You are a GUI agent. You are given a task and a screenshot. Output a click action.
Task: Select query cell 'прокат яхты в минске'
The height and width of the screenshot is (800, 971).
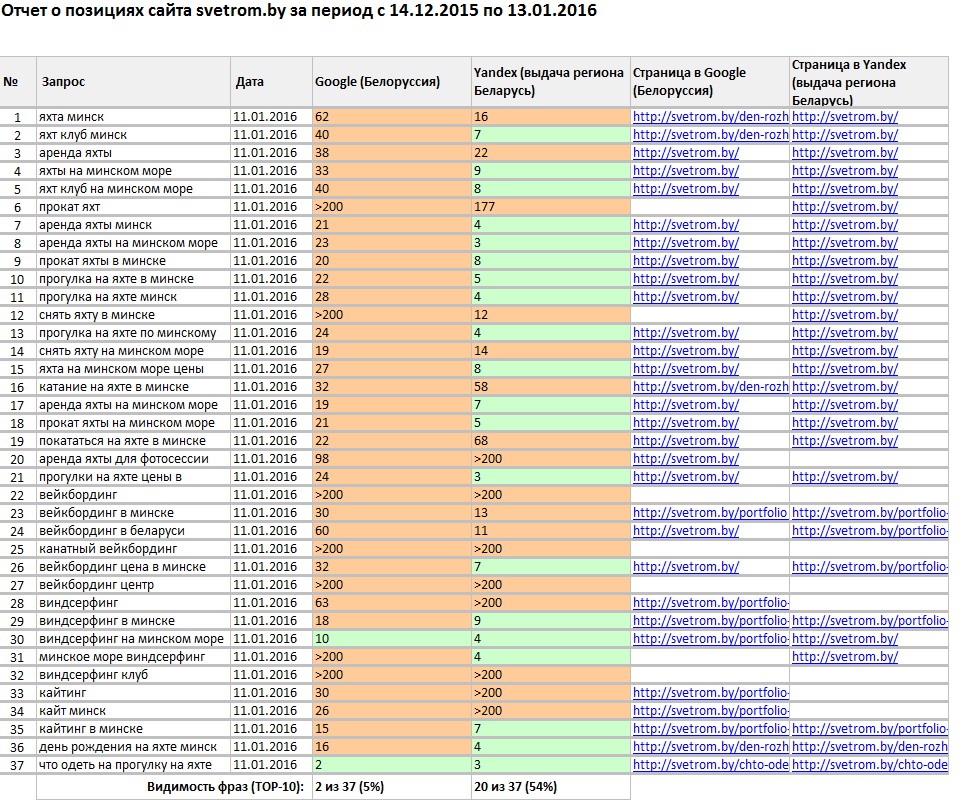click(133, 261)
